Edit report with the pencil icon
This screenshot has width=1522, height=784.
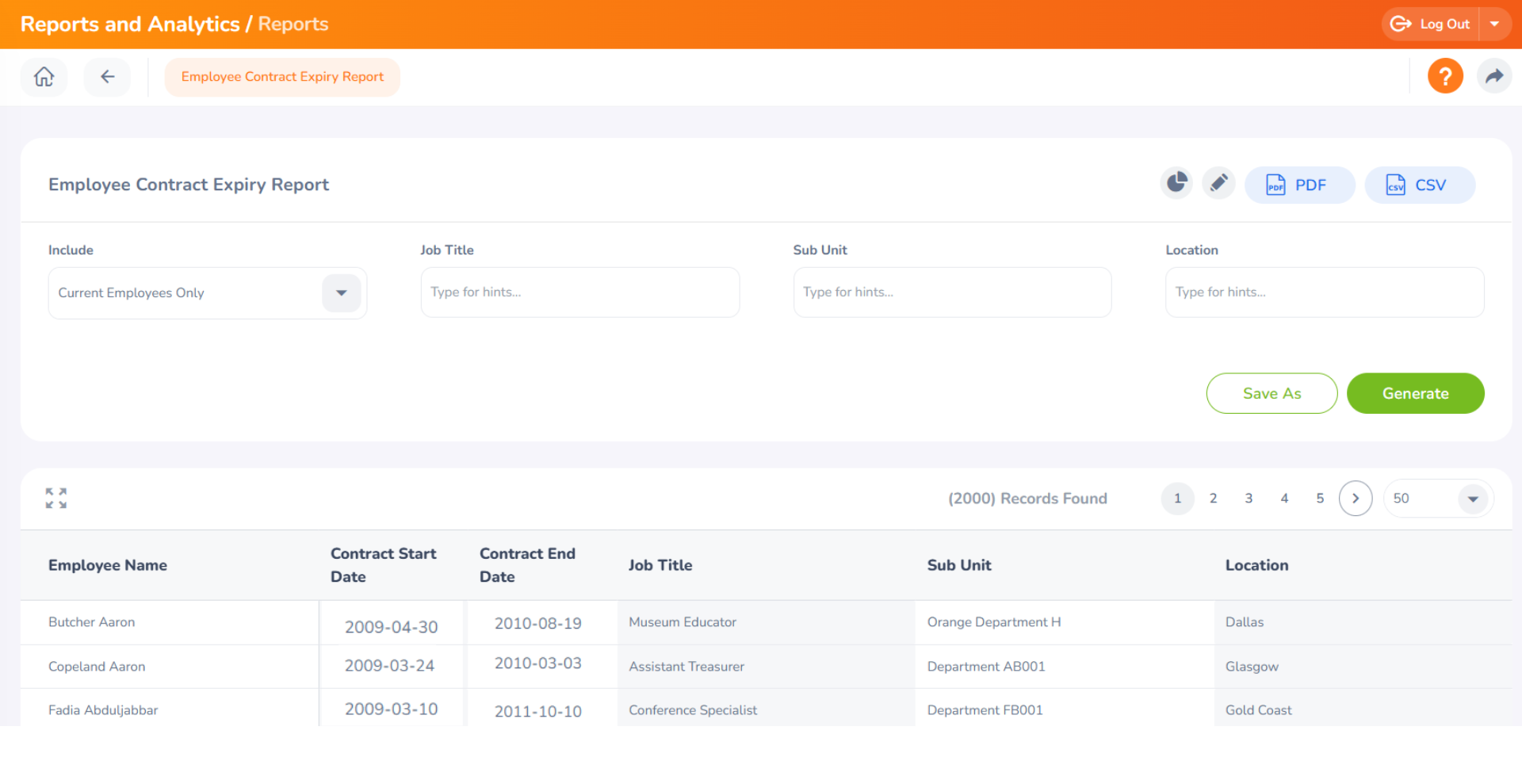[1218, 184]
